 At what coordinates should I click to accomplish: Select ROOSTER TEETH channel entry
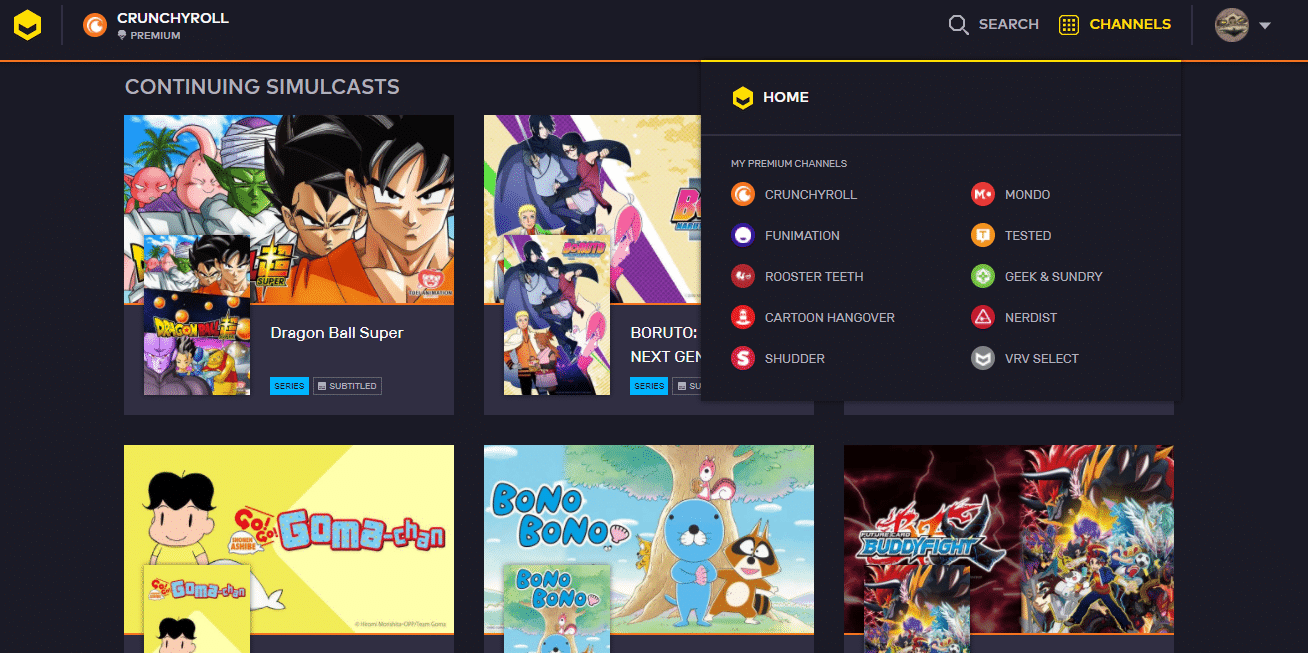point(814,276)
